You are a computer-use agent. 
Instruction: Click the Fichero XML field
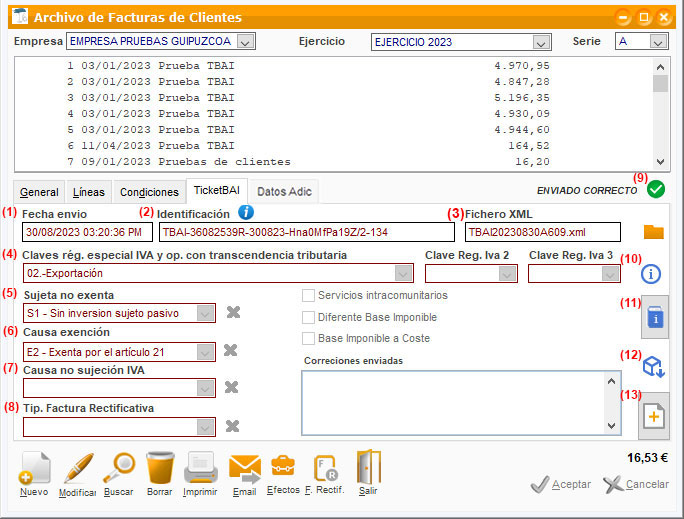(x=543, y=232)
